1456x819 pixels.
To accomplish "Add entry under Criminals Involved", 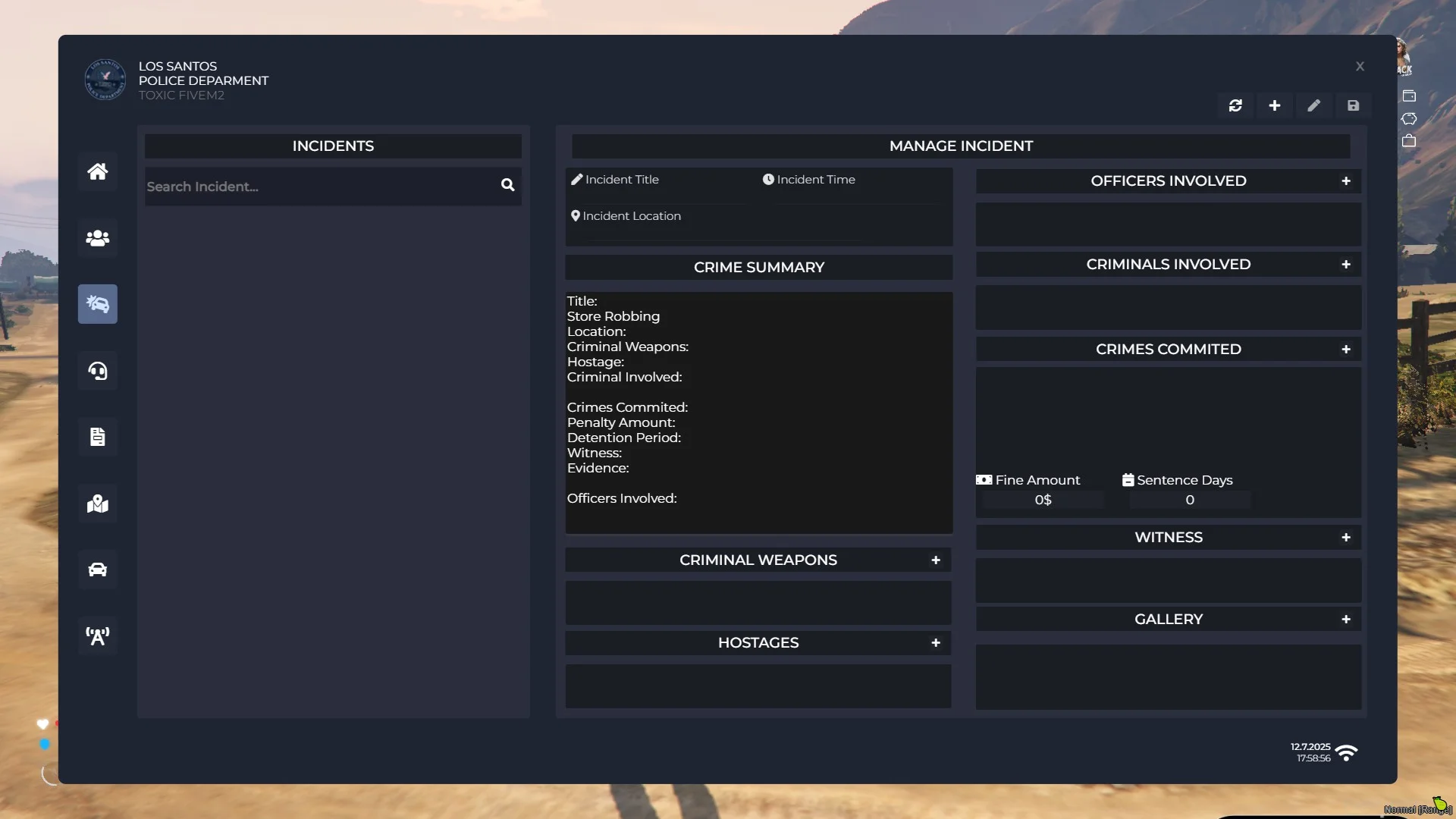I will 1346,265.
